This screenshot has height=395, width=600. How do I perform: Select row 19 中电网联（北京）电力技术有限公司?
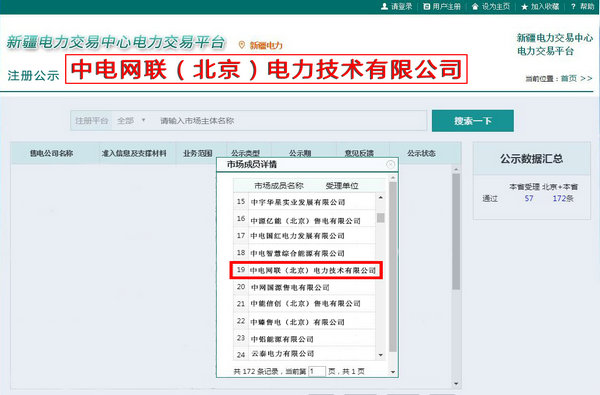point(306,270)
